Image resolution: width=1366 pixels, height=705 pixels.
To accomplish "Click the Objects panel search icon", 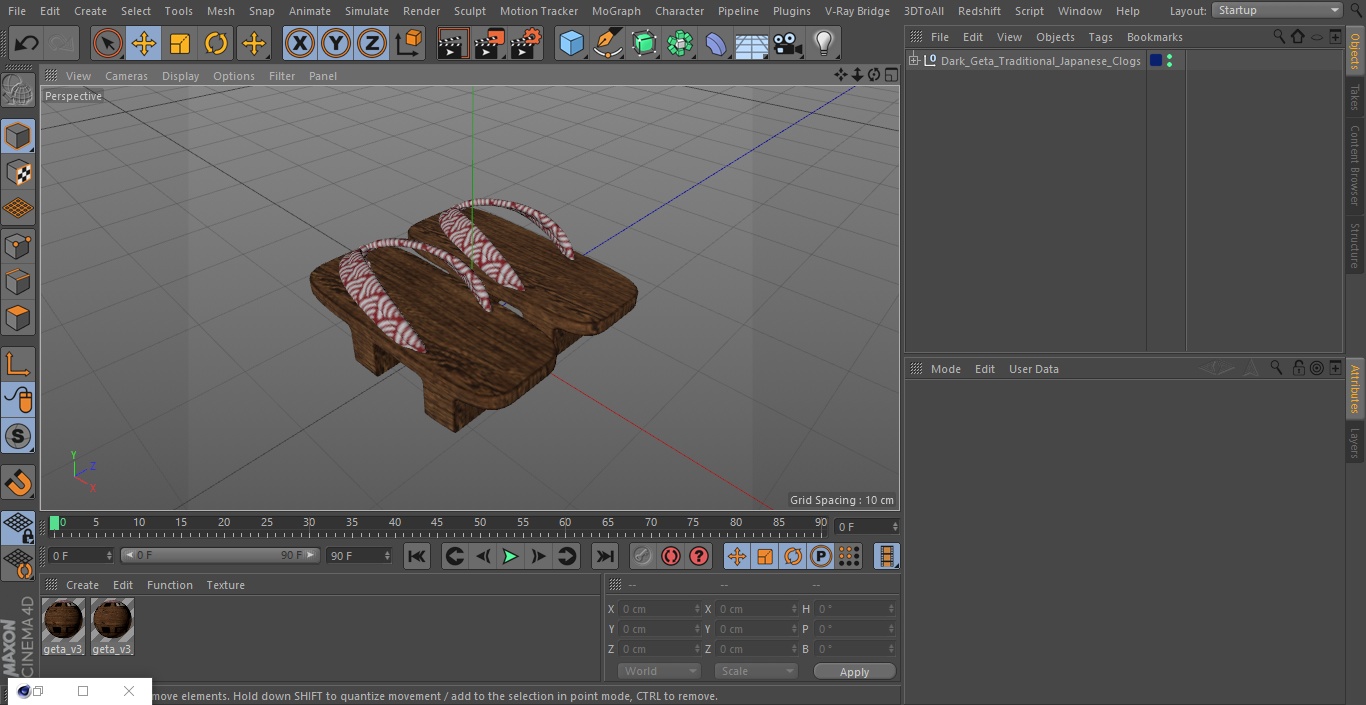I will click(x=1279, y=37).
